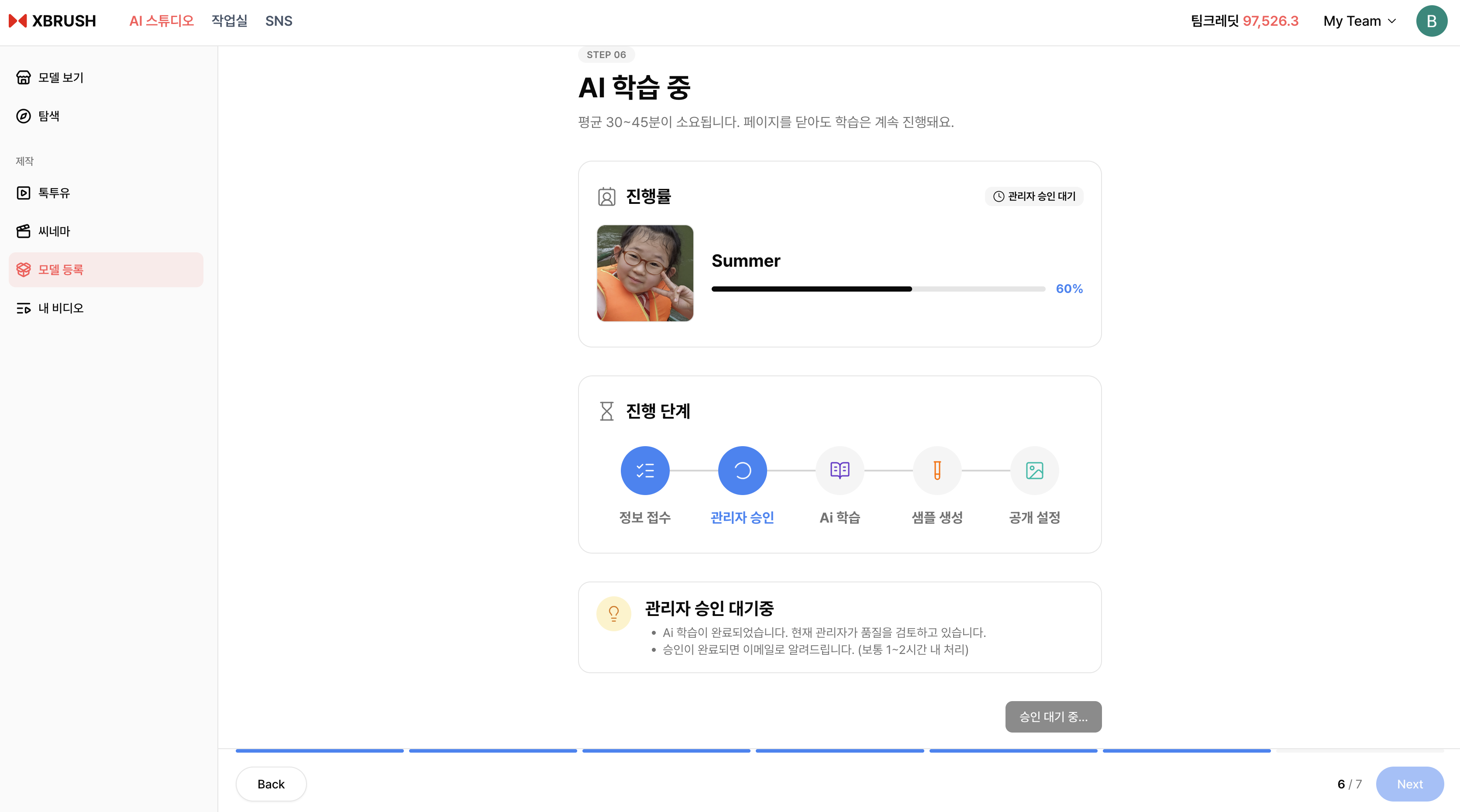Viewport: 1460px width, 812px height.
Task: Click the 모델 등록 cube icon
Action: [23, 270]
